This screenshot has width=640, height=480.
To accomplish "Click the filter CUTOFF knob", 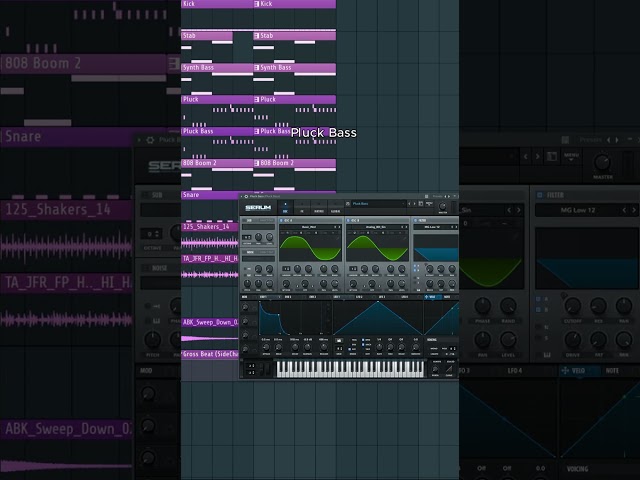I will pos(429,269).
